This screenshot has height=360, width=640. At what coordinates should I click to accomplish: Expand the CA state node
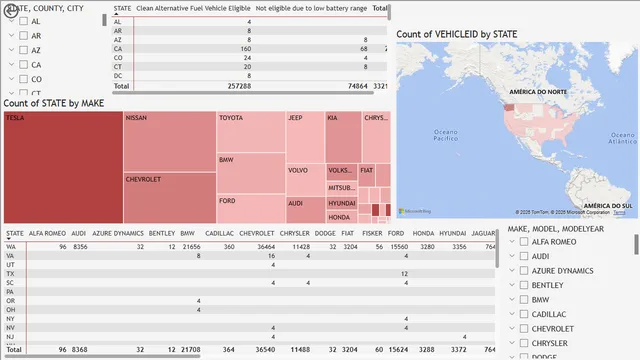point(11,64)
